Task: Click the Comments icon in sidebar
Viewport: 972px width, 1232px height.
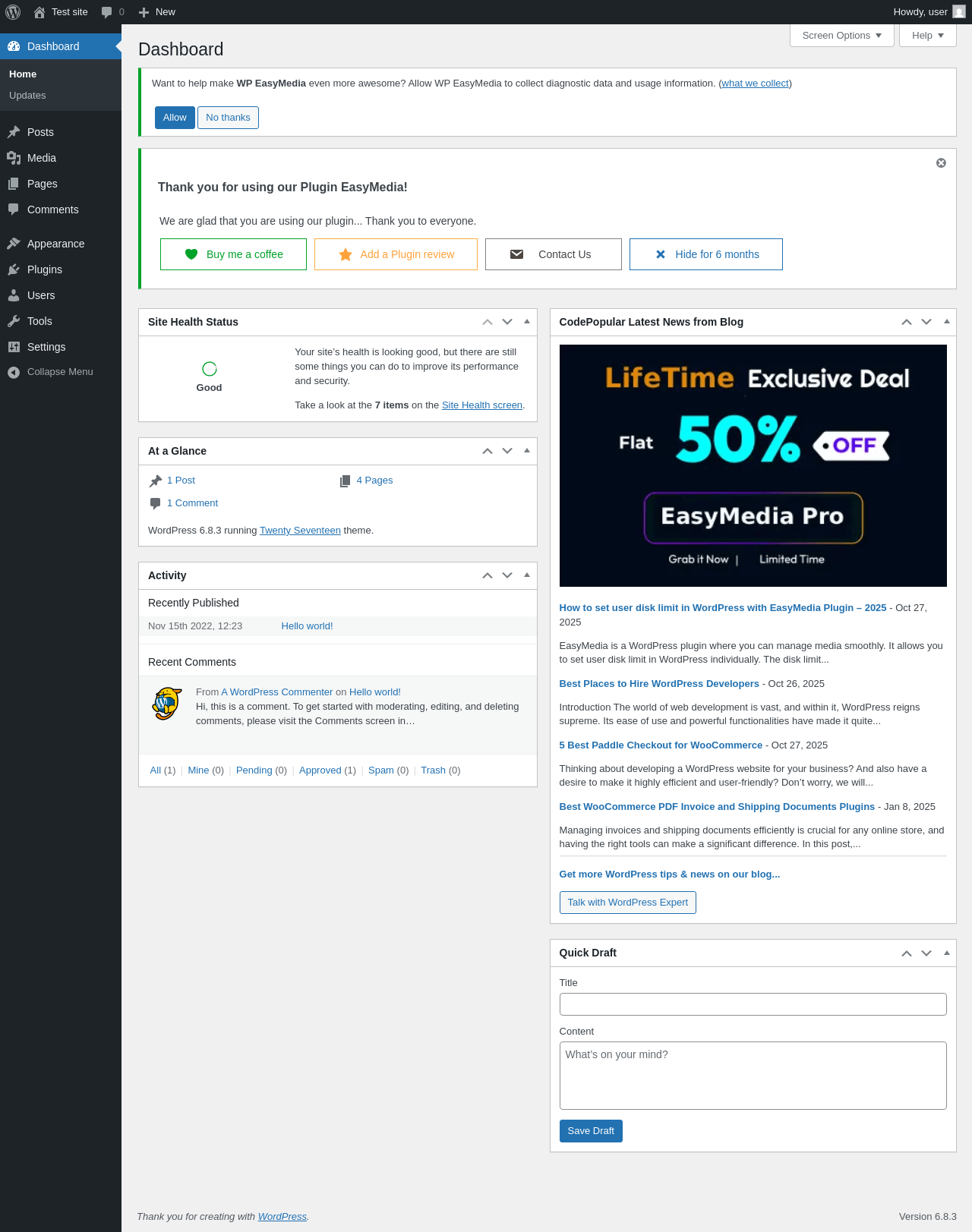Action: (x=14, y=210)
